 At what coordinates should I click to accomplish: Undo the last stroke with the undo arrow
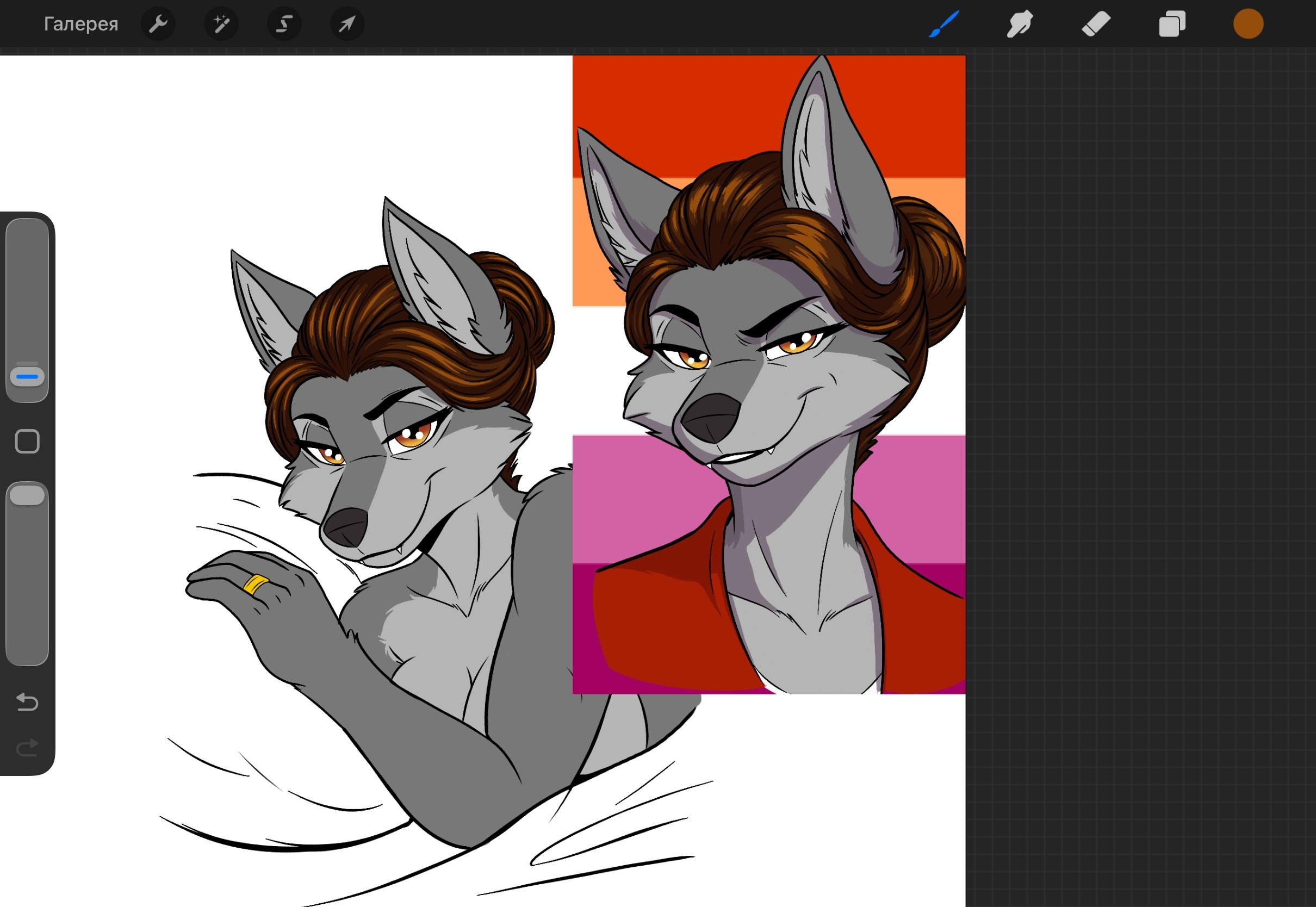click(x=27, y=703)
